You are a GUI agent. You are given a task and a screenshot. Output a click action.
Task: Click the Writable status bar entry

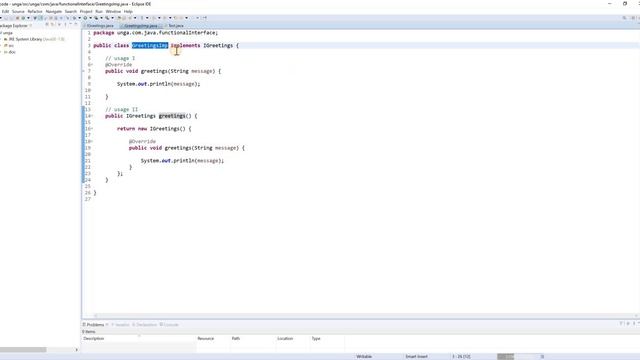364,356
